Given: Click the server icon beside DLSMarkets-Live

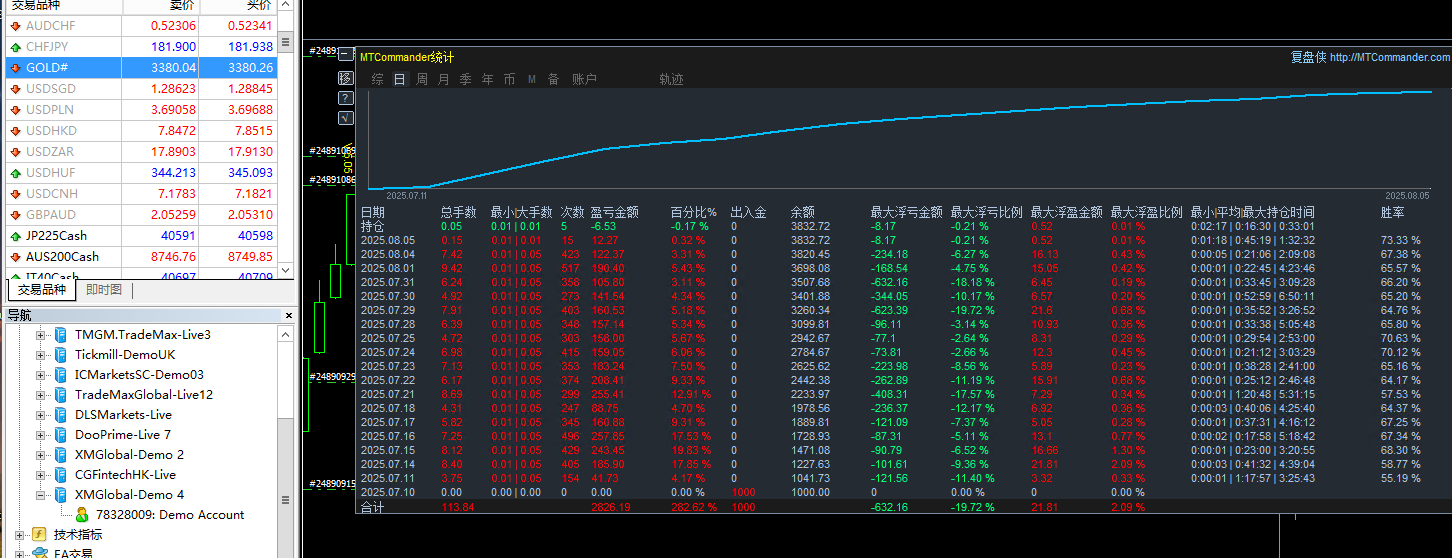Looking at the screenshot, I should click(x=60, y=414).
